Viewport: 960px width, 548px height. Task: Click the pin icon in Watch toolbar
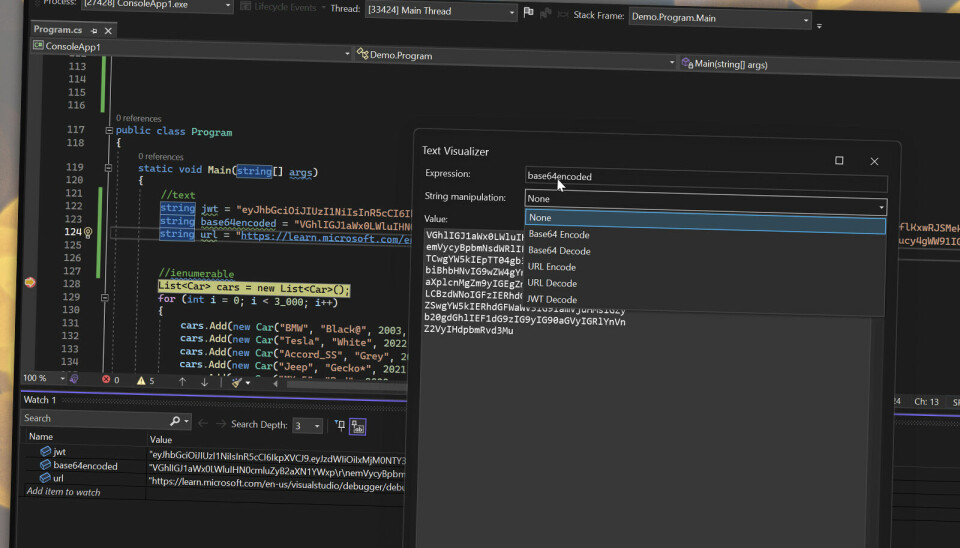[x=340, y=426]
